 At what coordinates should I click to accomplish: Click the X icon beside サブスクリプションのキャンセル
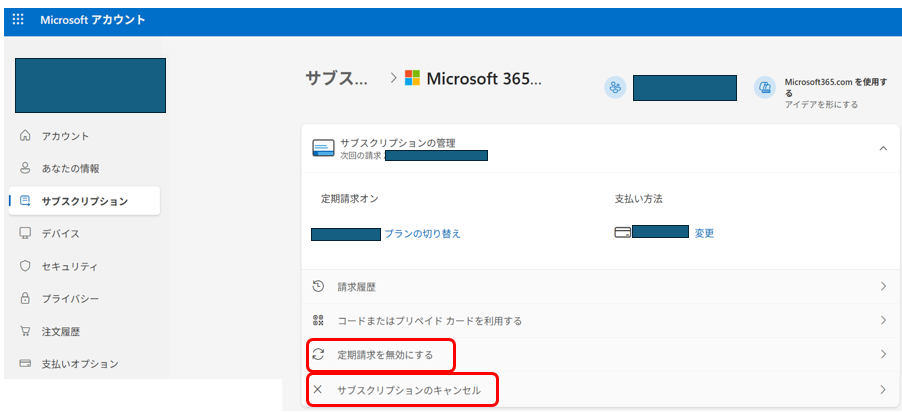318,389
